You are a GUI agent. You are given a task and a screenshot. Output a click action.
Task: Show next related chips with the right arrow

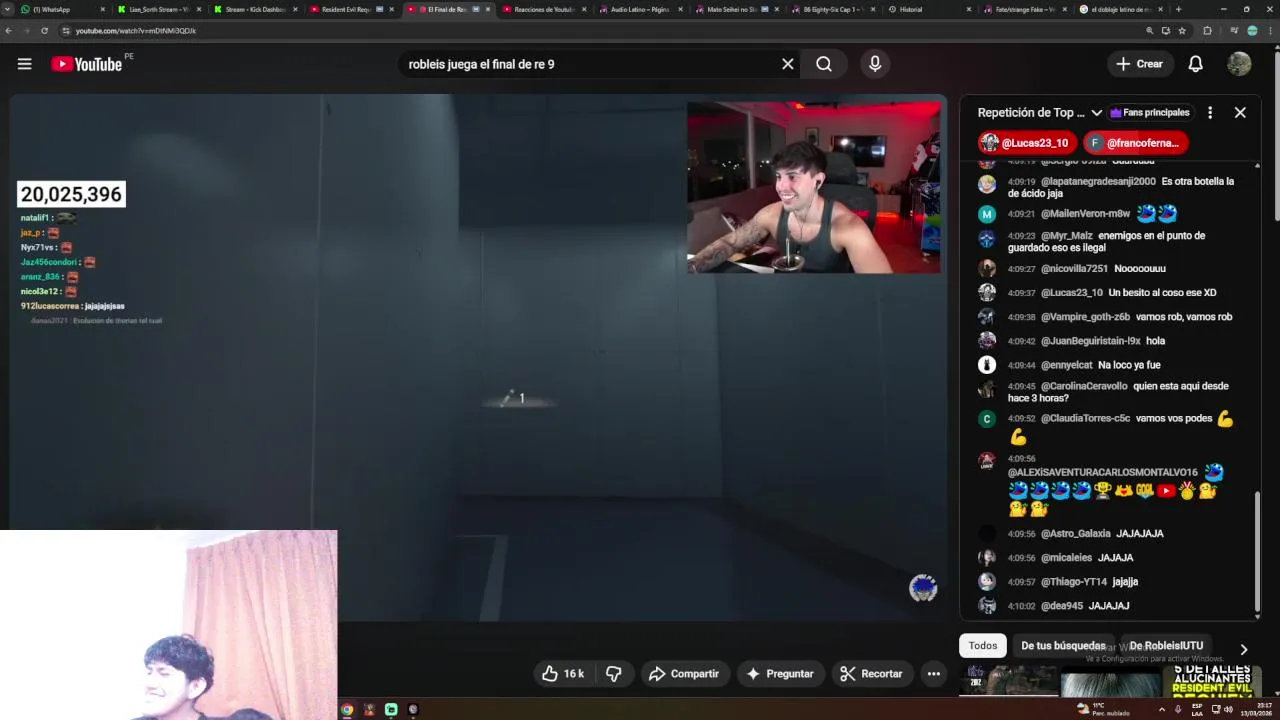pyautogui.click(x=1243, y=649)
